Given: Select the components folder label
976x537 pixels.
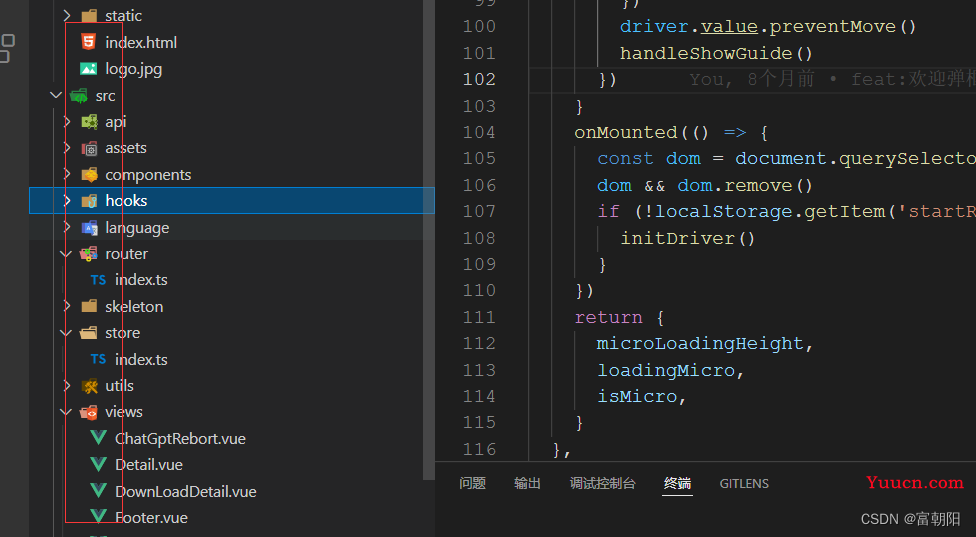Looking at the screenshot, I should (148, 175).
